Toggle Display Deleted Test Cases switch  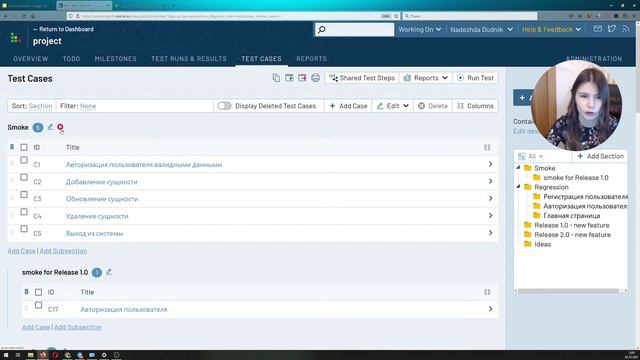point(224,106)
